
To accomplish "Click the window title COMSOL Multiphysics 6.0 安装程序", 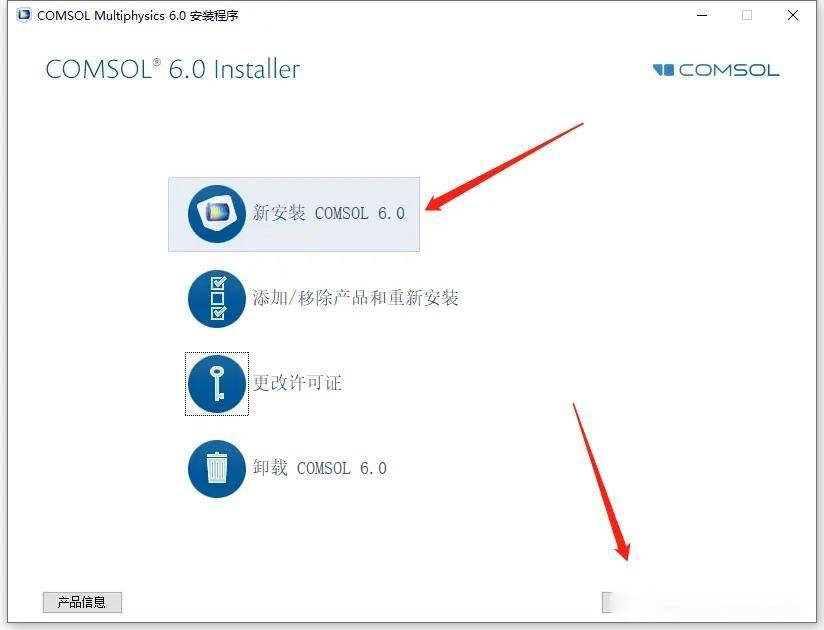I will pyautogui.click(x=138, y=16).
